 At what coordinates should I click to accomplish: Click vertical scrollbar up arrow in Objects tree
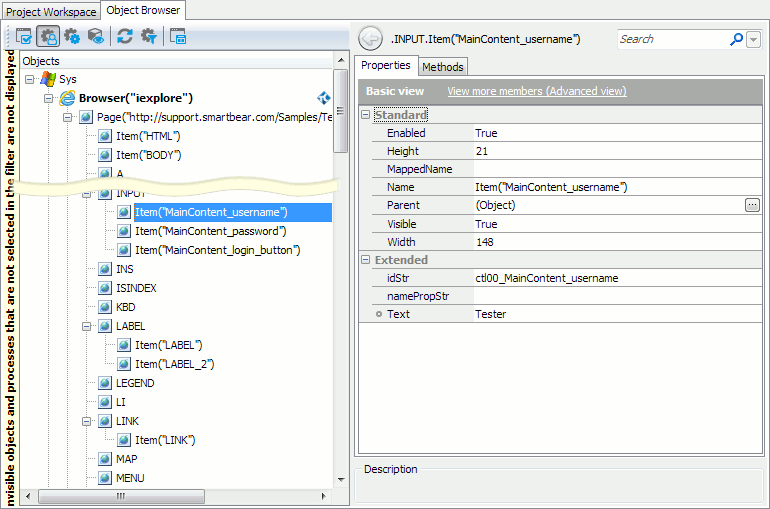coord(341,60)
